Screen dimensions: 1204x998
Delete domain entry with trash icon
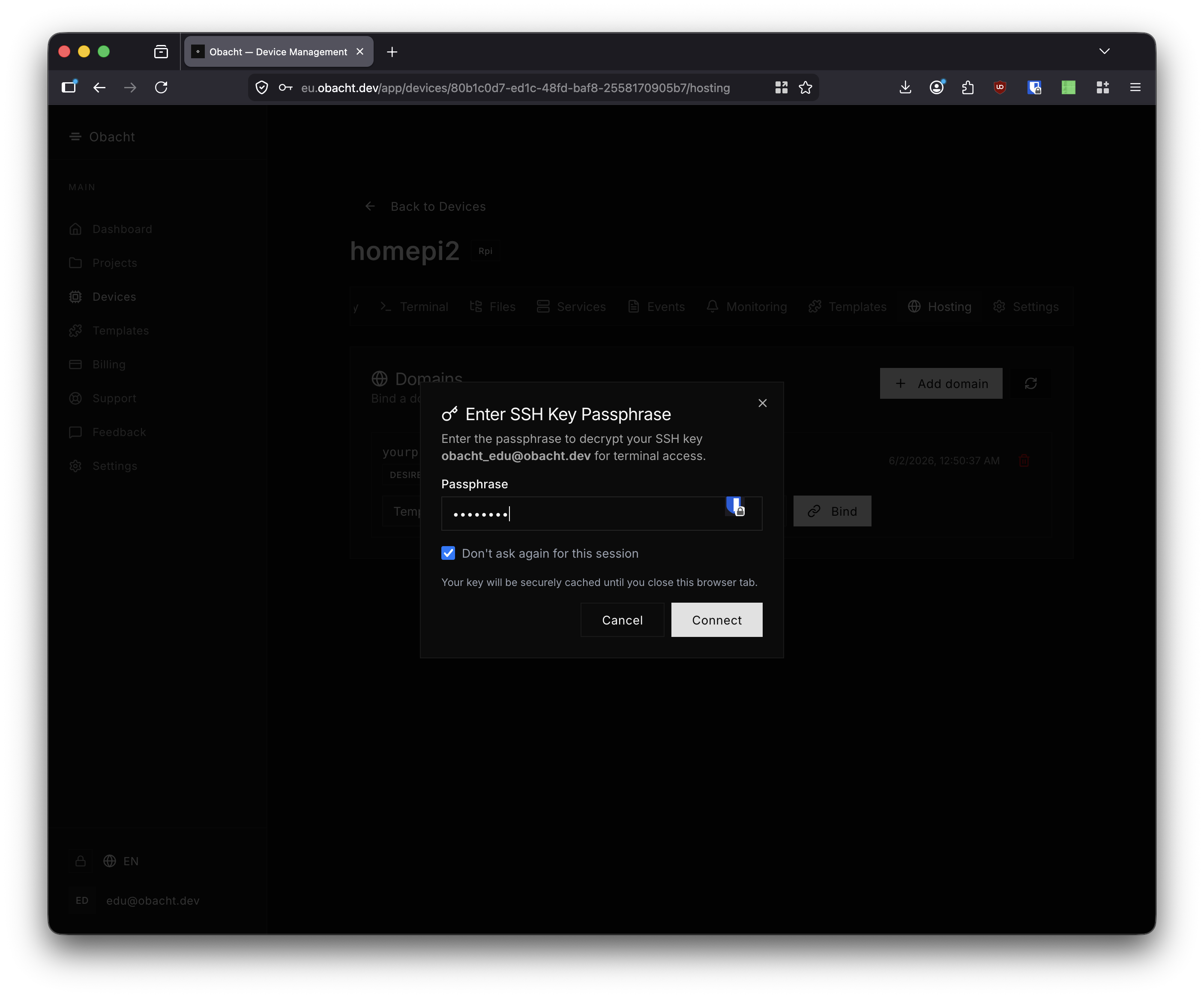tap(1024, 460)
